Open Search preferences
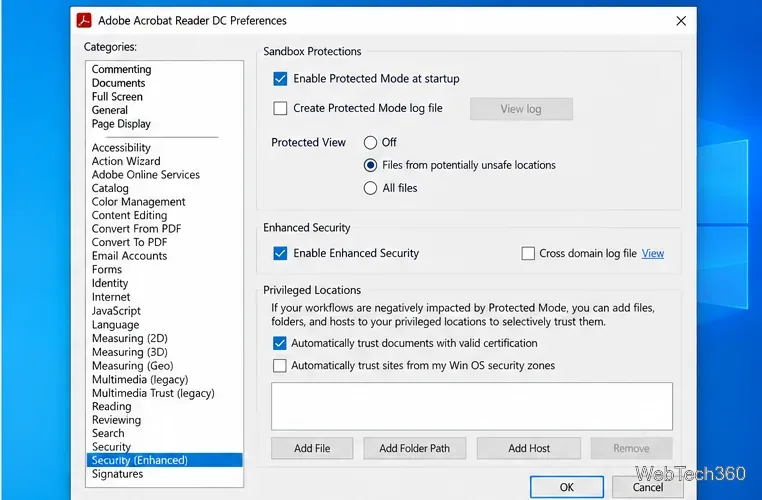Image resolution: width=762 pixels, height=500 pixels. coord(108,433)
